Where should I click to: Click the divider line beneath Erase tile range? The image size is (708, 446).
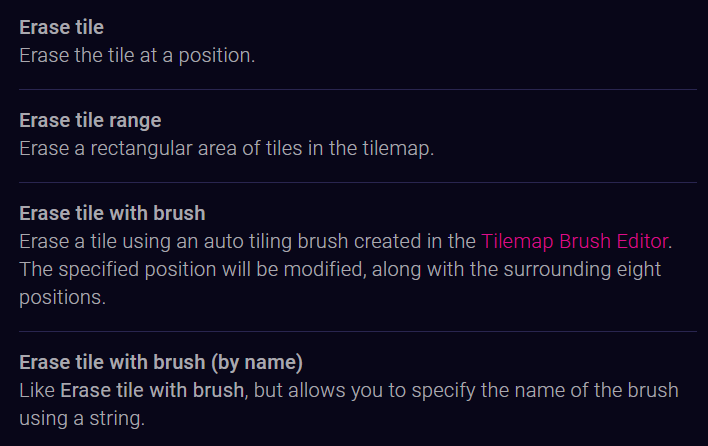[358, 182]
